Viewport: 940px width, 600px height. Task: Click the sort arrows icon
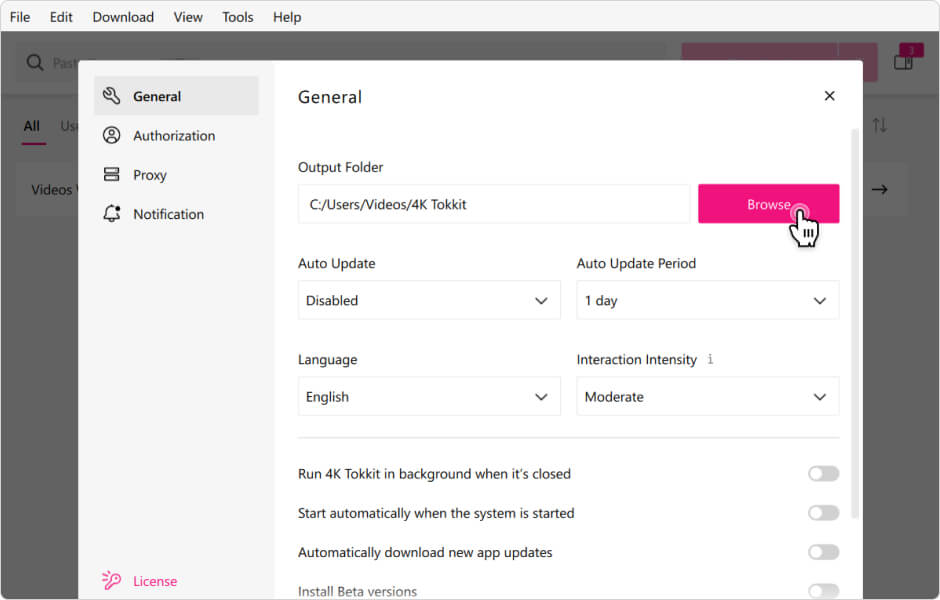(x=879, y=125)
